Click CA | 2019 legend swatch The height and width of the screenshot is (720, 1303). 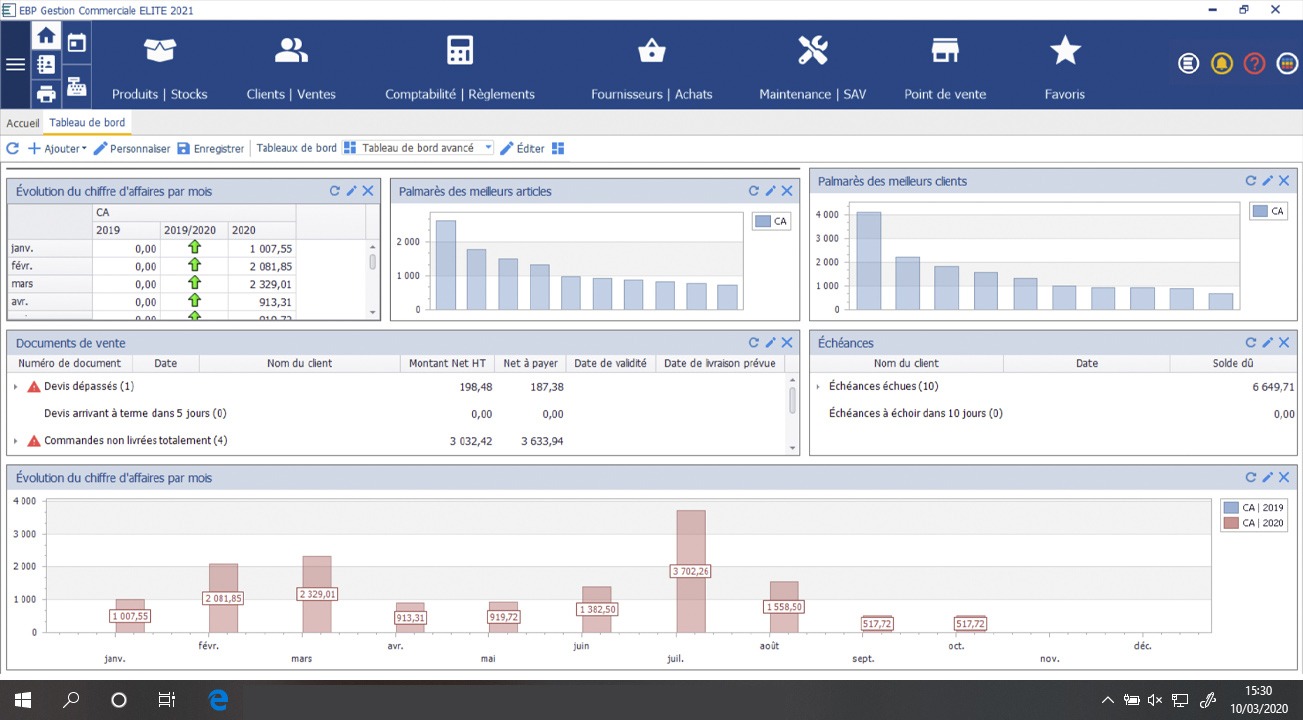(1232, 508)
